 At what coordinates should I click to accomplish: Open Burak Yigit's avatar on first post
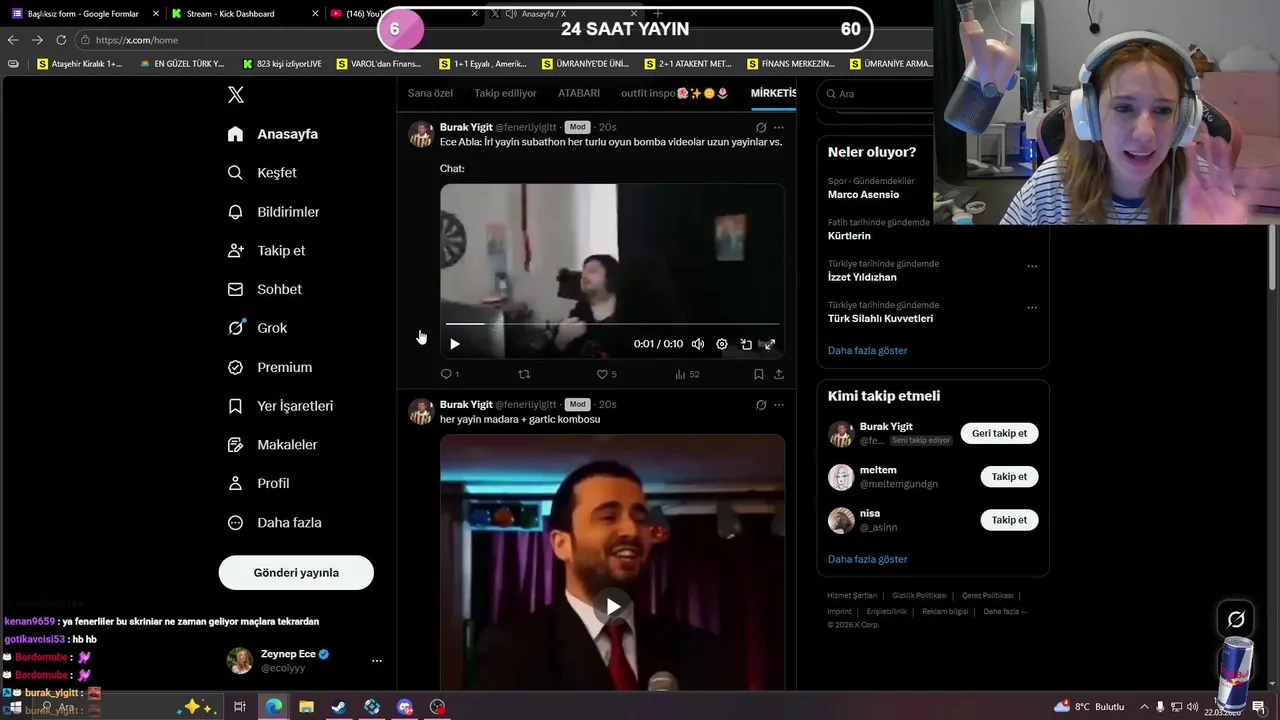tap(421, 134)
